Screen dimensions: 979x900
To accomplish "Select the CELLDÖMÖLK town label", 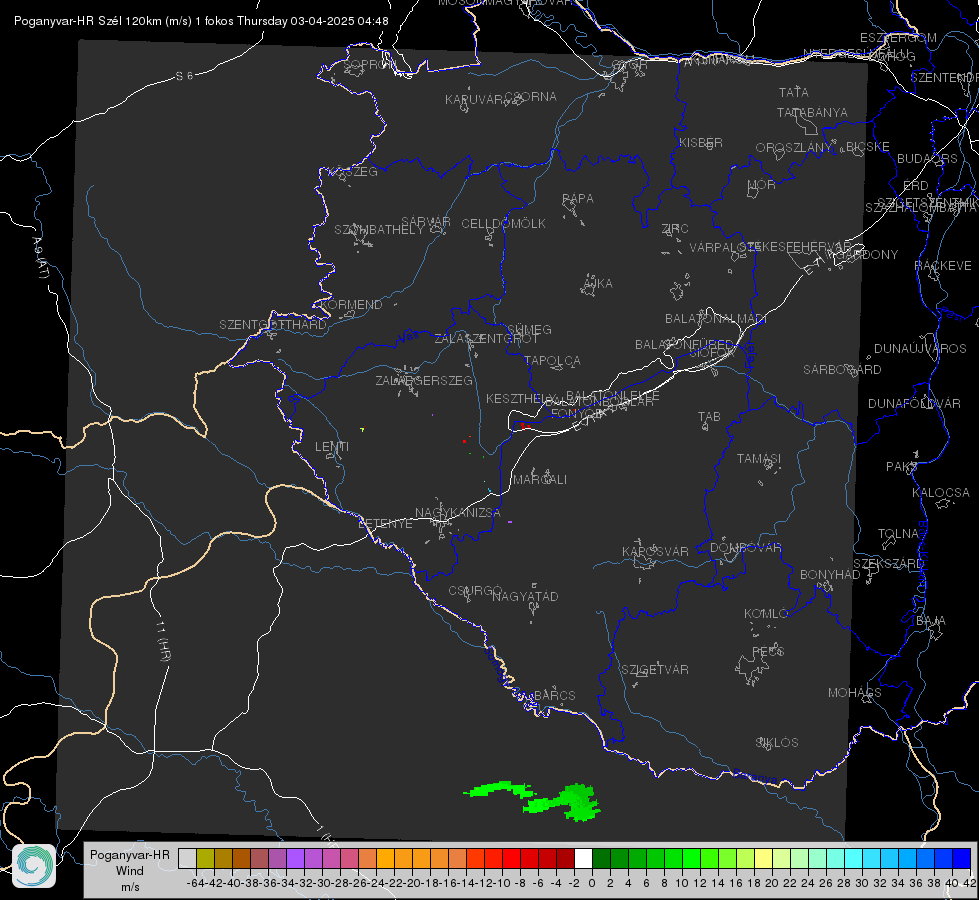I will (x=503, y=224).
